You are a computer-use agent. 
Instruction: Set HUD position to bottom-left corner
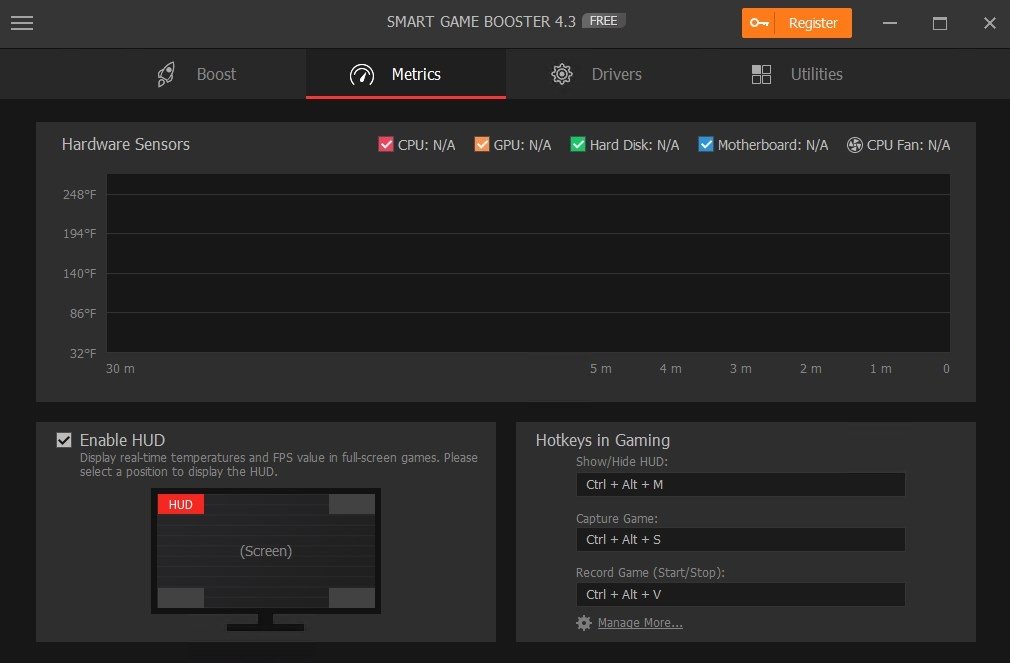click(181, 598)
